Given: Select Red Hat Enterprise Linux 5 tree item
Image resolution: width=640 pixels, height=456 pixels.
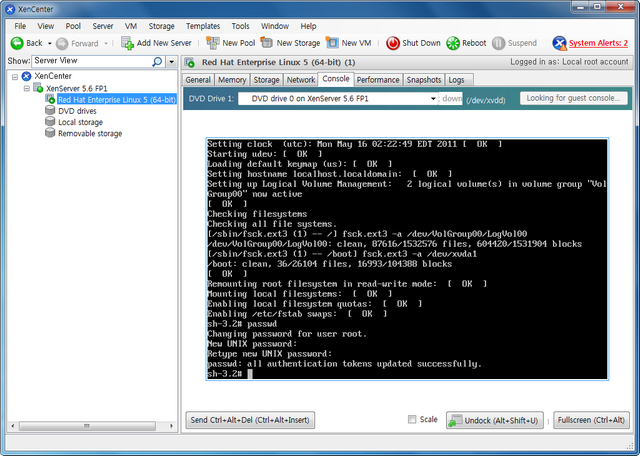Looking at the screenshot, I should [x=117, y=100].
